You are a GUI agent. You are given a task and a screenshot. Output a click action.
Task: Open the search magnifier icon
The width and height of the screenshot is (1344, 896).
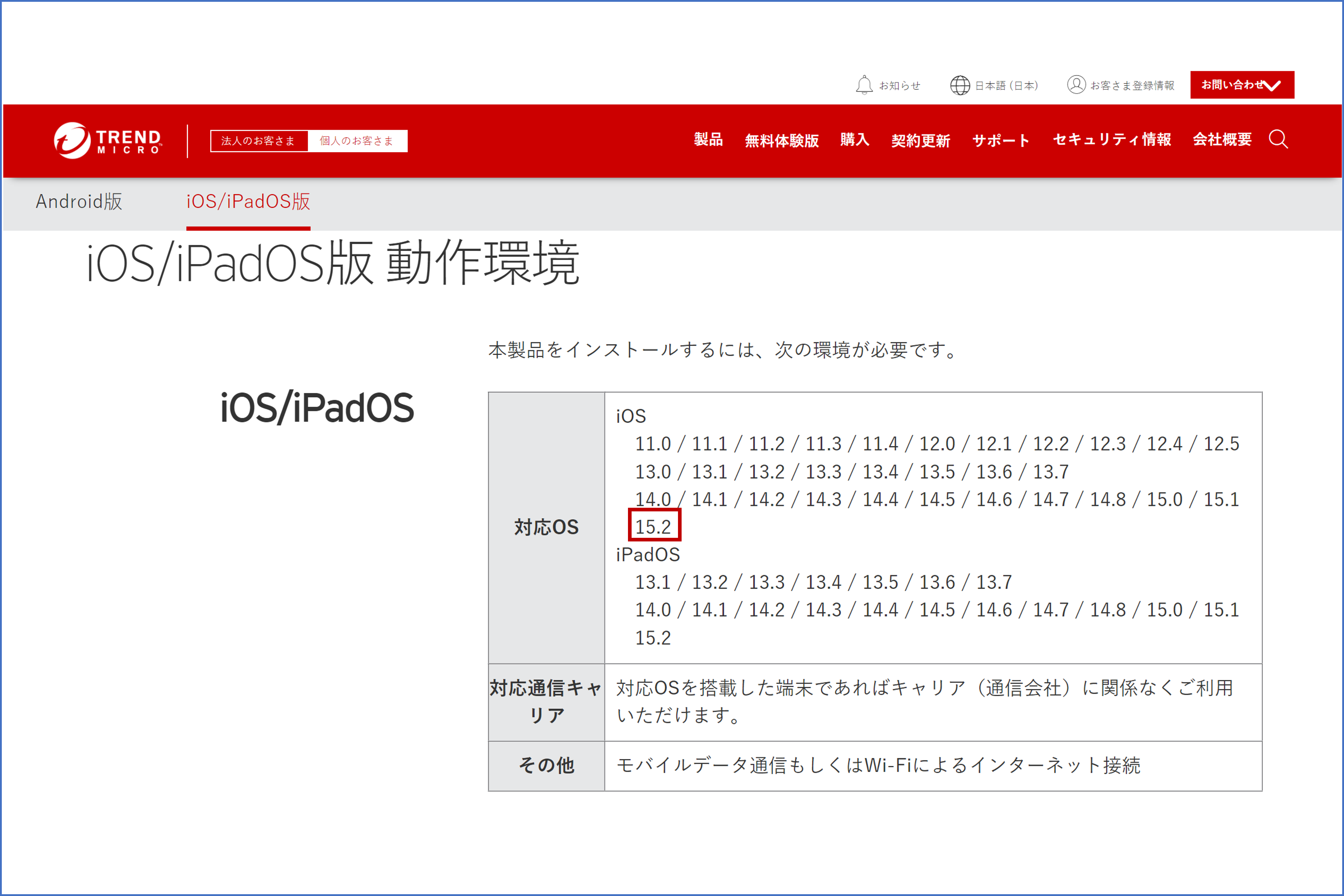point(1278,139)
